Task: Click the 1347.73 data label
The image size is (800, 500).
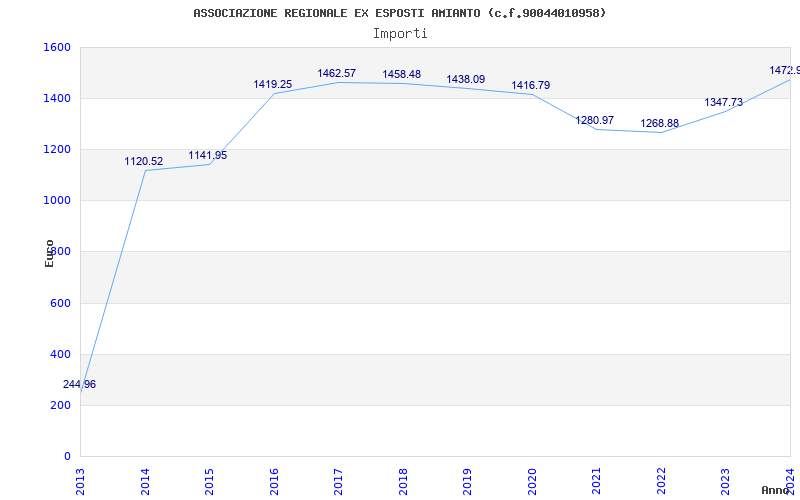Action: click(724, 103)
